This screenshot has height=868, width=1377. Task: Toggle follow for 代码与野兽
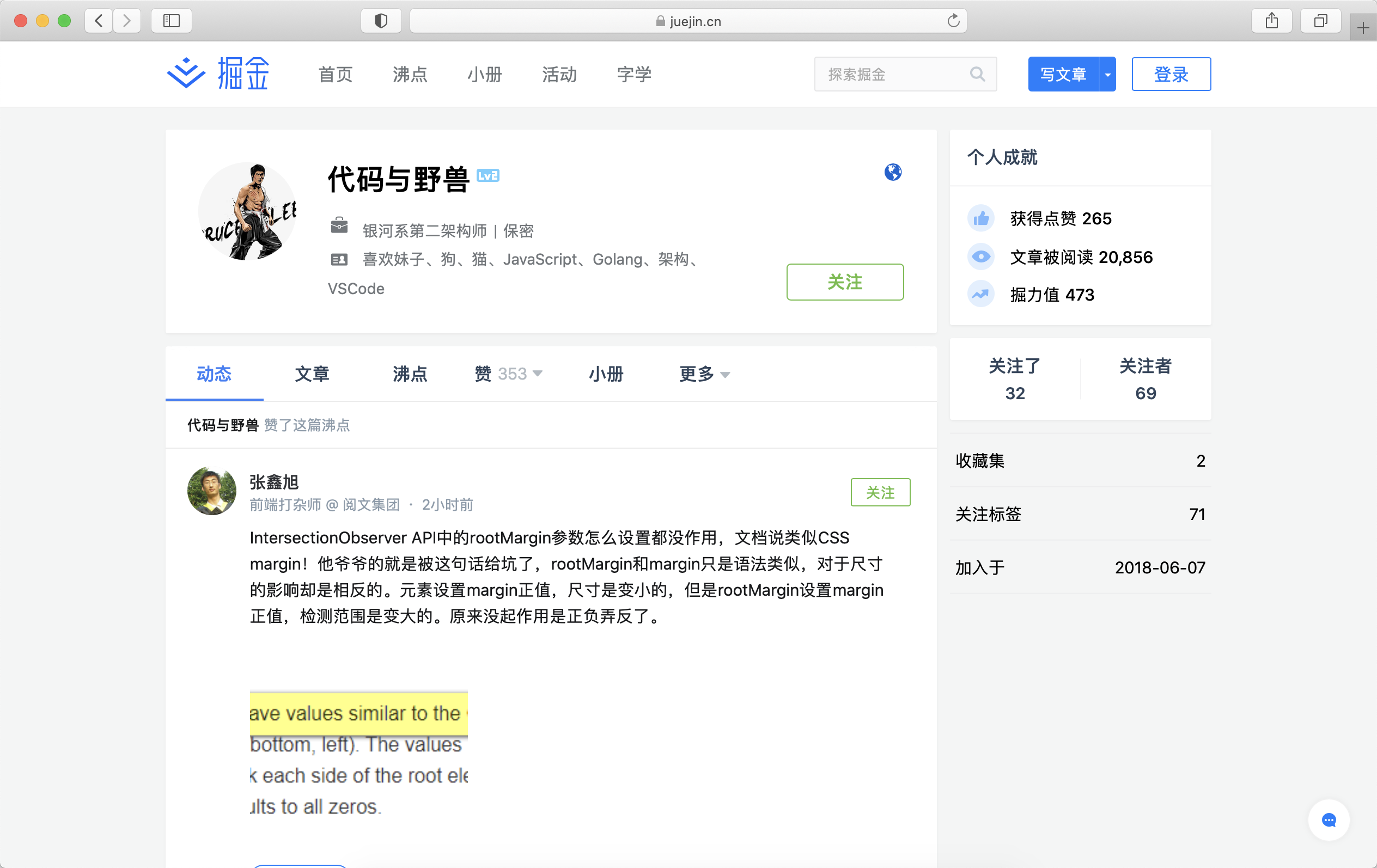click(845, 282)
